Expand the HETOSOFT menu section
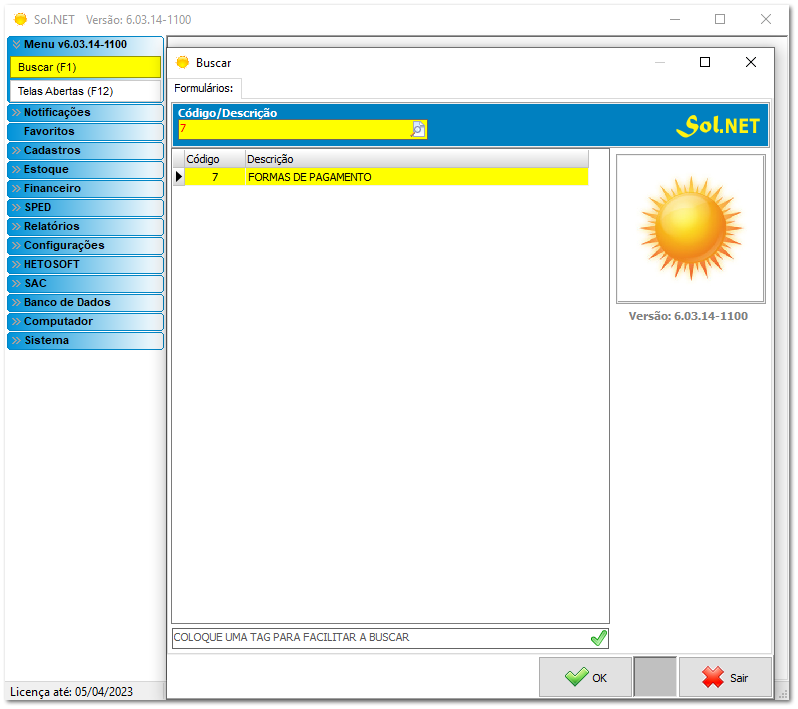 click(86, 264)
